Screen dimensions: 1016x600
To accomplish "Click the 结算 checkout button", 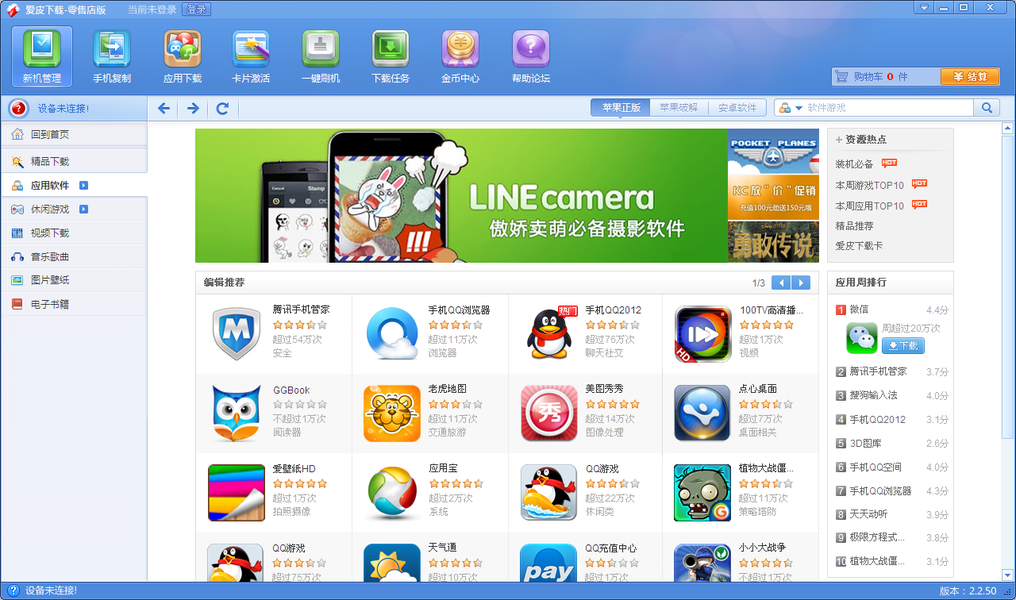I will pyautogui.click(x=970, y=76).
